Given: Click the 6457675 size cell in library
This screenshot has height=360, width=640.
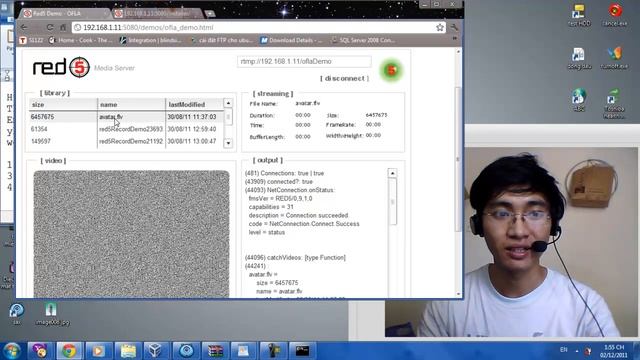Looking at the screenshot, I should 42,117.
